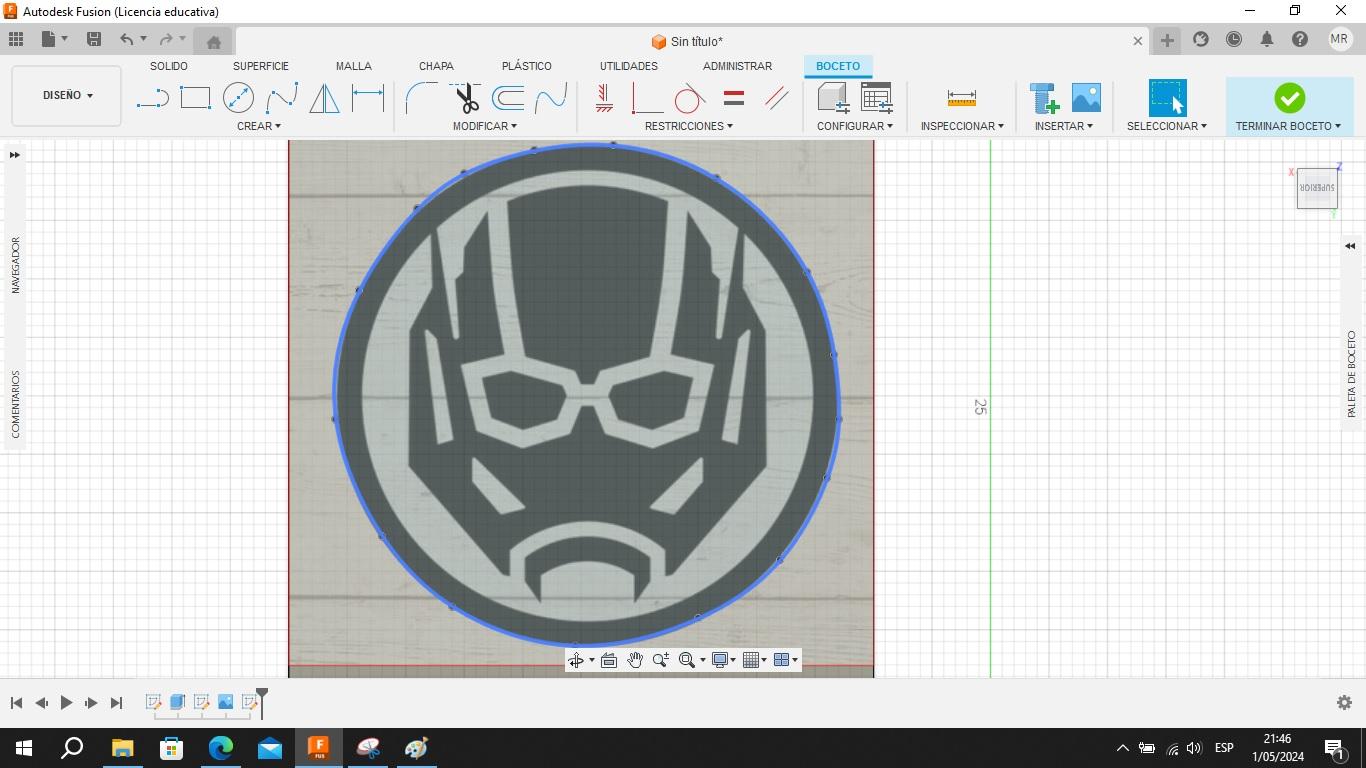Open grid and snaps dropdown
1366x768 pixels.
(755, 660)
